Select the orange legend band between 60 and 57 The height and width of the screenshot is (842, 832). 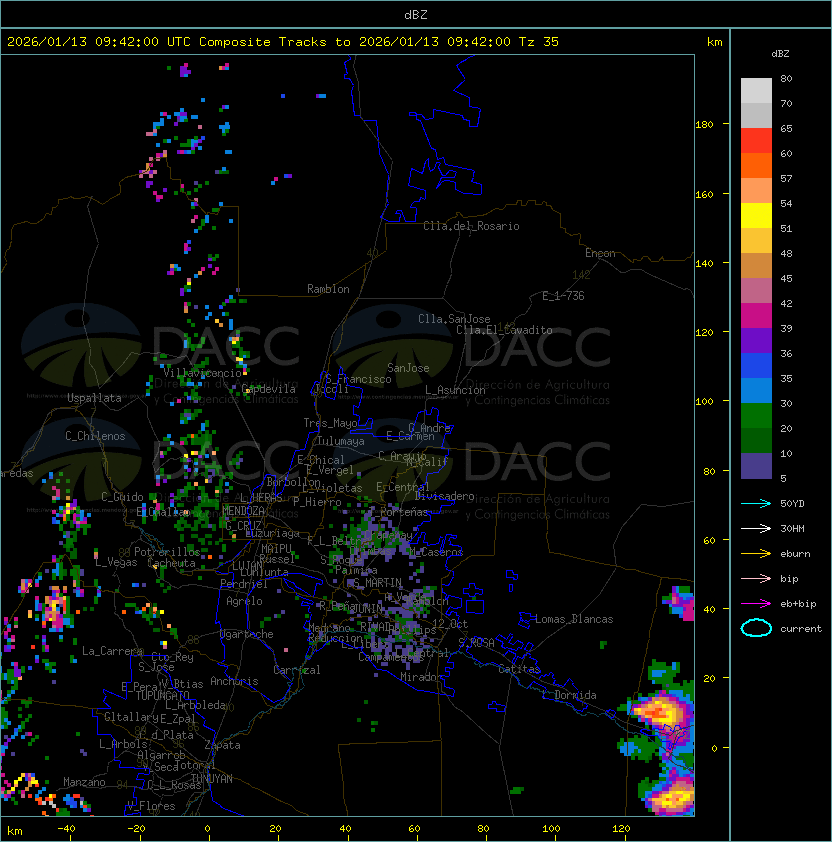[756, 166]
